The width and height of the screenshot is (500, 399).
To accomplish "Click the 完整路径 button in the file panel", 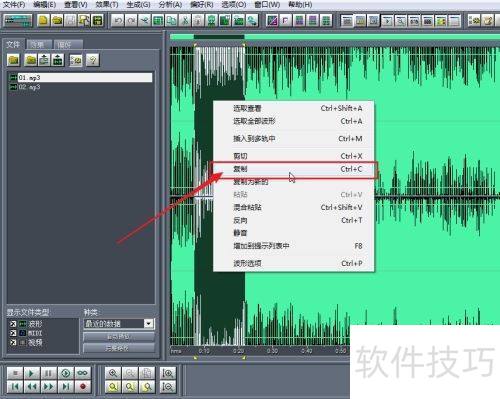I will point(118,348).
